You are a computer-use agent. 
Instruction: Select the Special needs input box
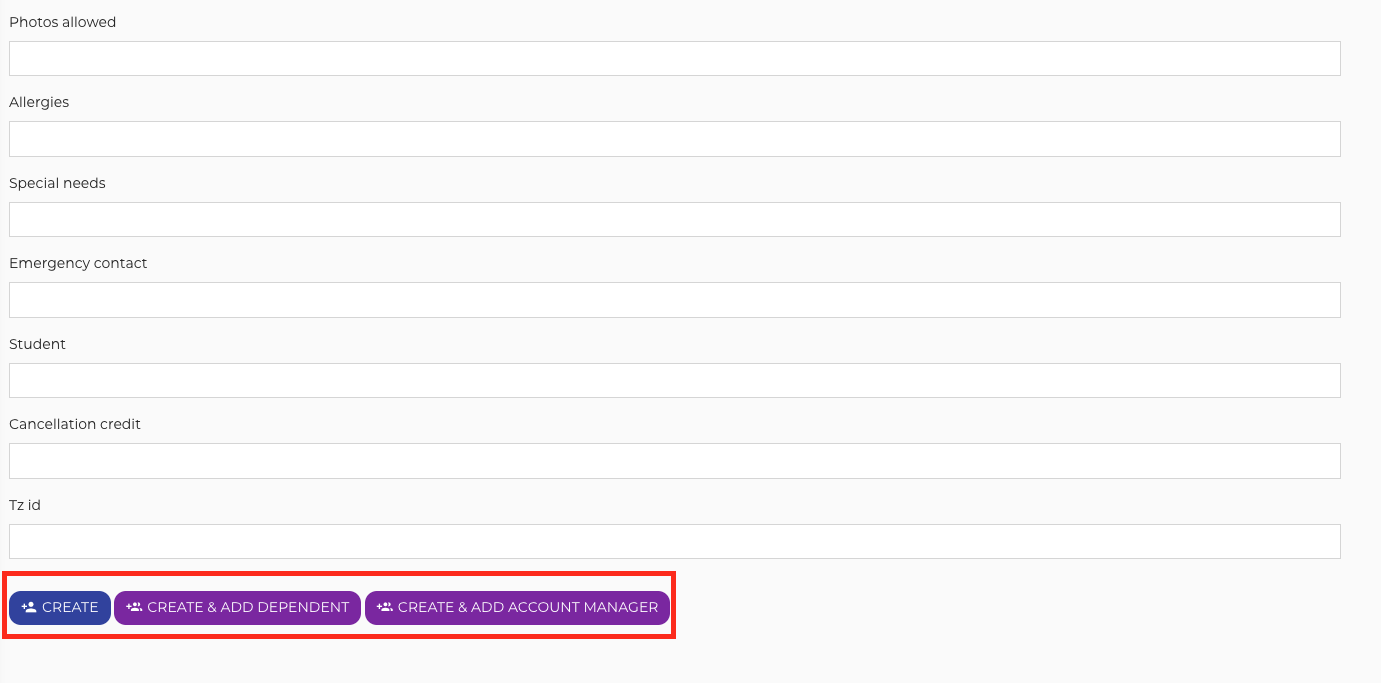(x=675, y=219)
